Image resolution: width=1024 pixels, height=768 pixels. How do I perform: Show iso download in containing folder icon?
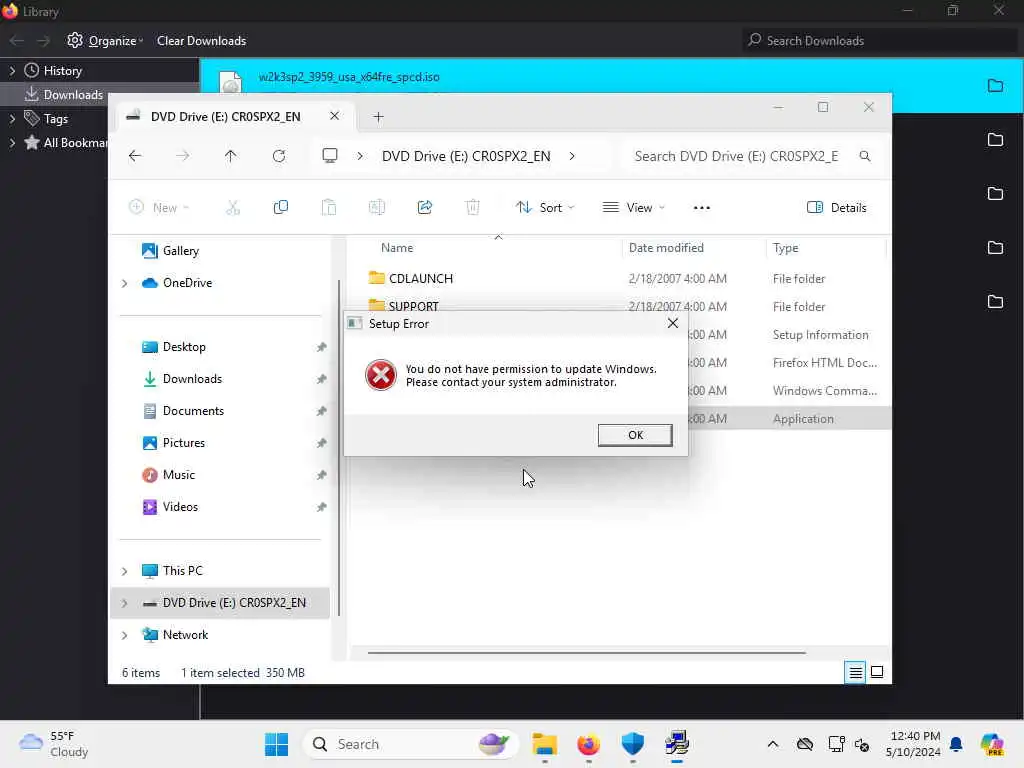coord(995,86)
